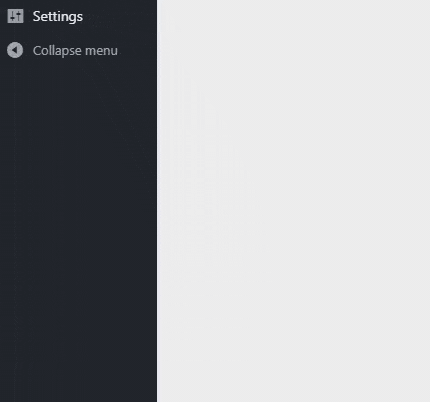Viewport: 430px width, 402px height.
Task: Open Settings from the dark sidebar
Action: click(78, 16)
